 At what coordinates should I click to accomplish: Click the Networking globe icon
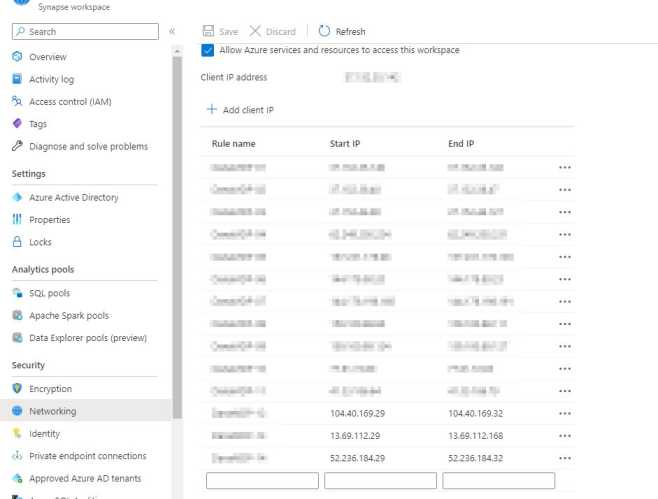click(x=17, y=410)
